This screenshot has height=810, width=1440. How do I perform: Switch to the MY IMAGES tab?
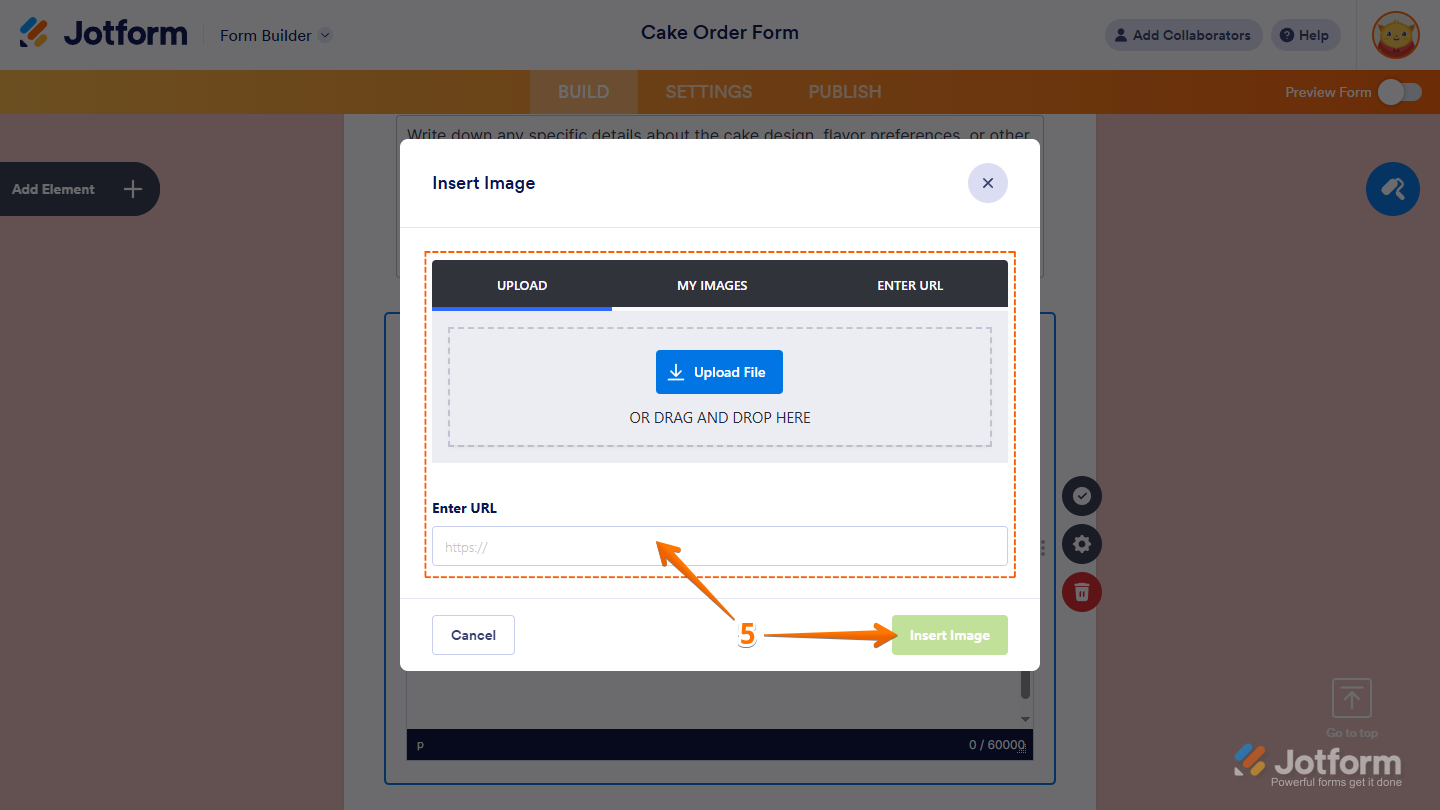[x=712, y=285]
